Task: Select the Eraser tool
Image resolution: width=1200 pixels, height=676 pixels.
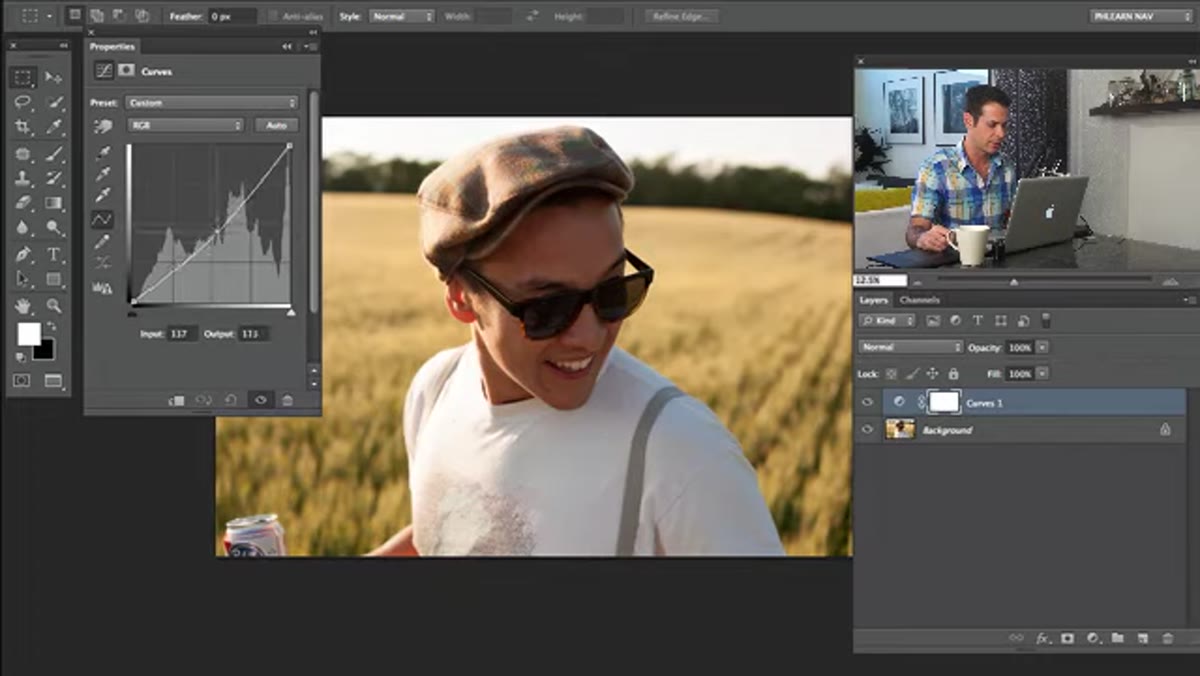Action: [x=23, y=203]
